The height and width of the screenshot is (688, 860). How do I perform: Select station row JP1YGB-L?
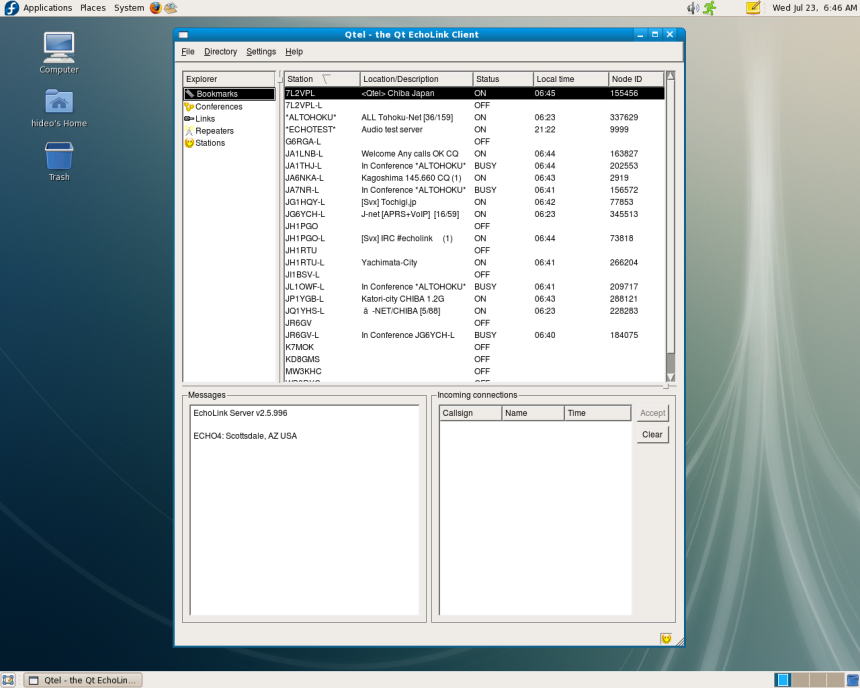474,298
